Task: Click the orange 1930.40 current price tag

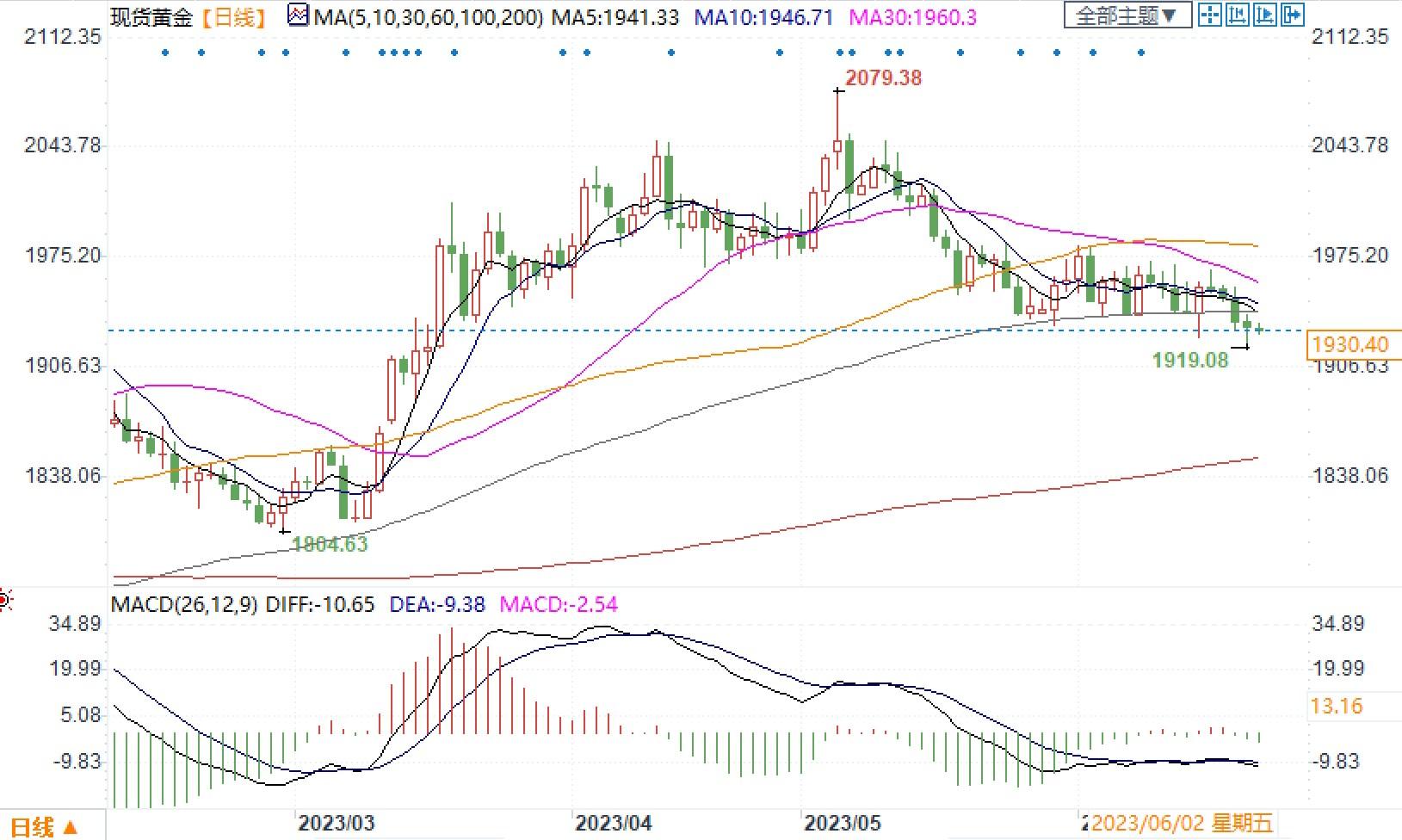Action: (1350, 344)
